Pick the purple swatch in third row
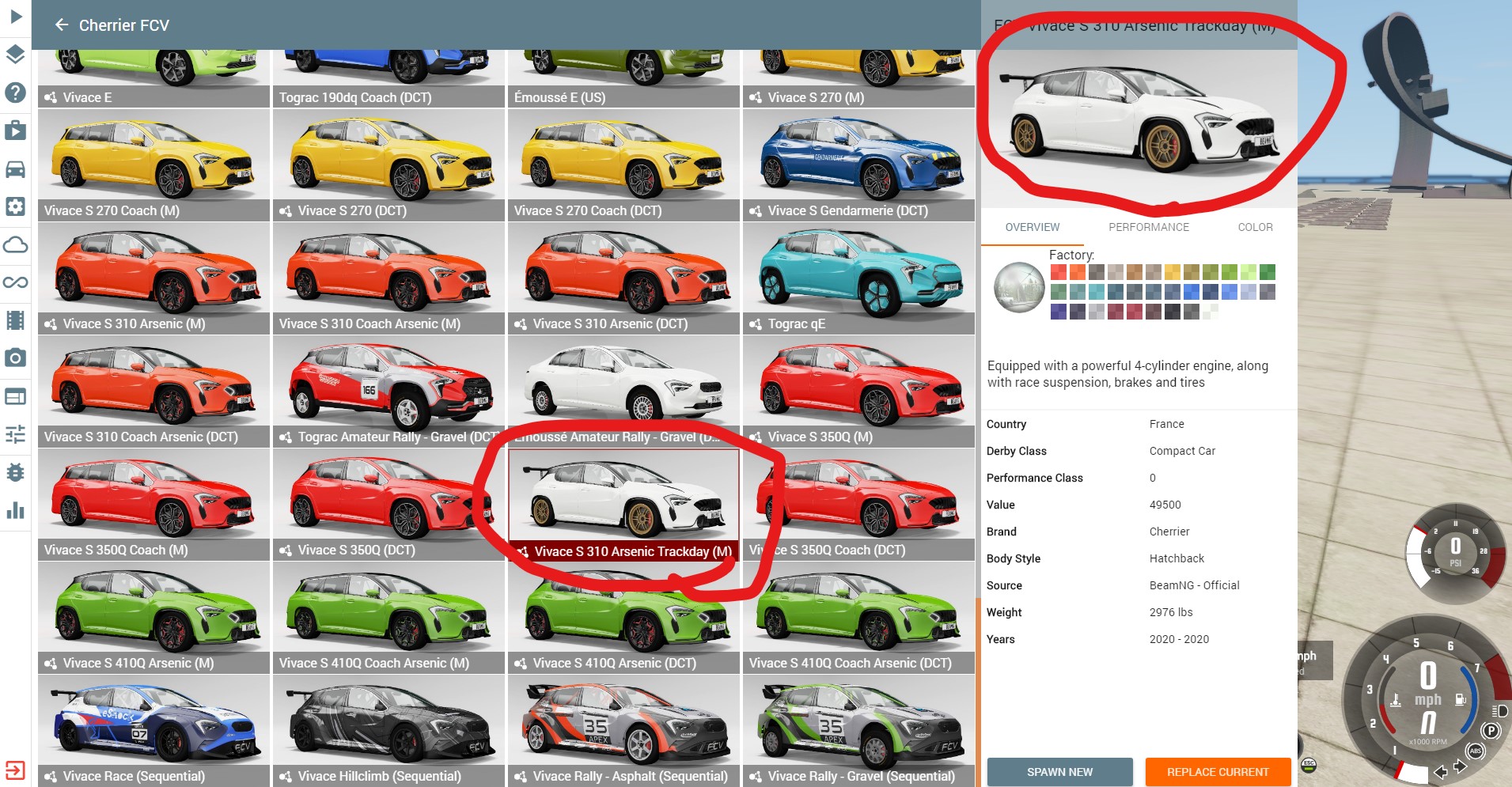The image size is (1512, 787). [x=1059, y=312]
